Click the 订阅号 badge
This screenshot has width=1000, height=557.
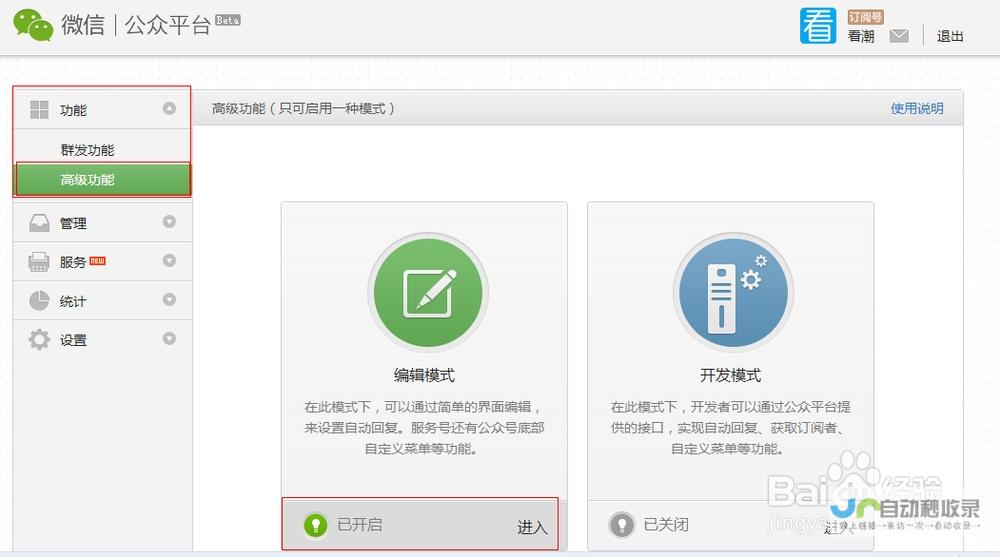coord(865,17)
